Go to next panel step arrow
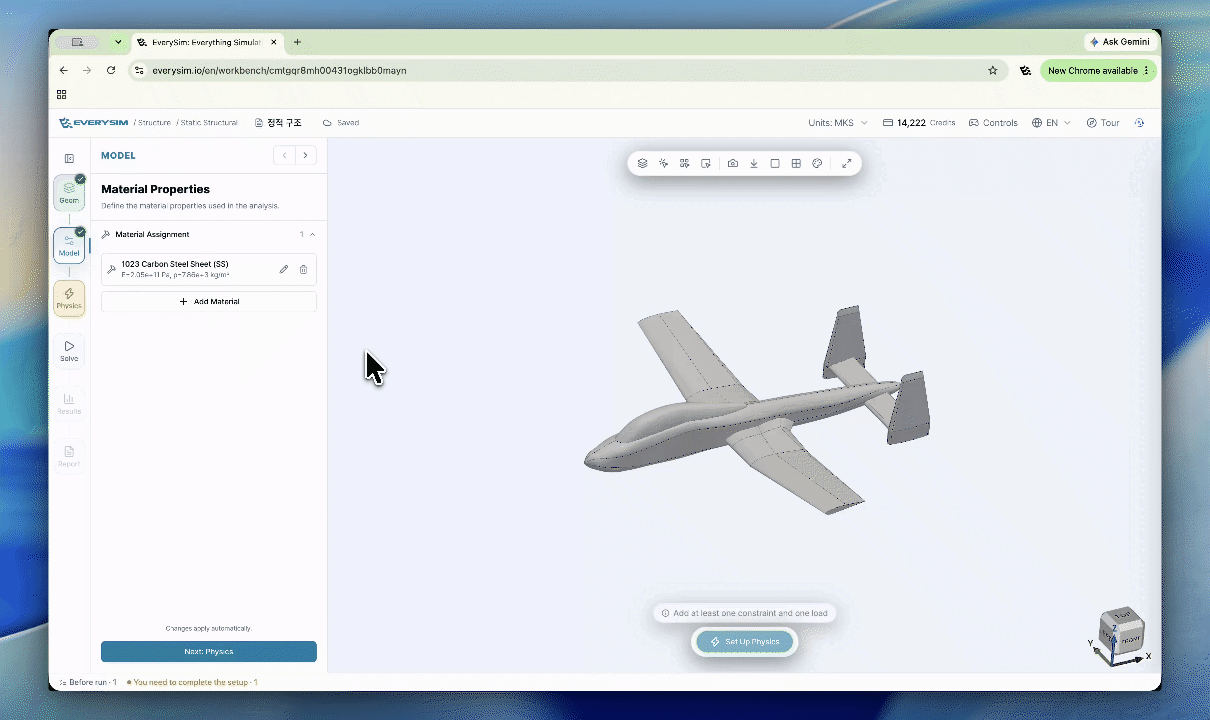This screenshot has height=720, width=1210. (305, 155)
